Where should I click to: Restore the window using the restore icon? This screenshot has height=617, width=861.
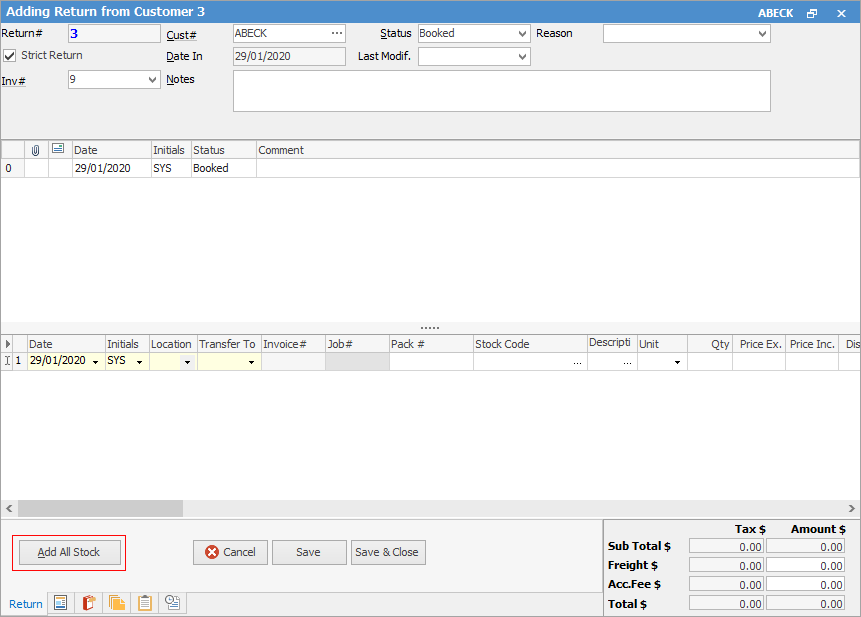pyautogui.click(x=812, y=13)
